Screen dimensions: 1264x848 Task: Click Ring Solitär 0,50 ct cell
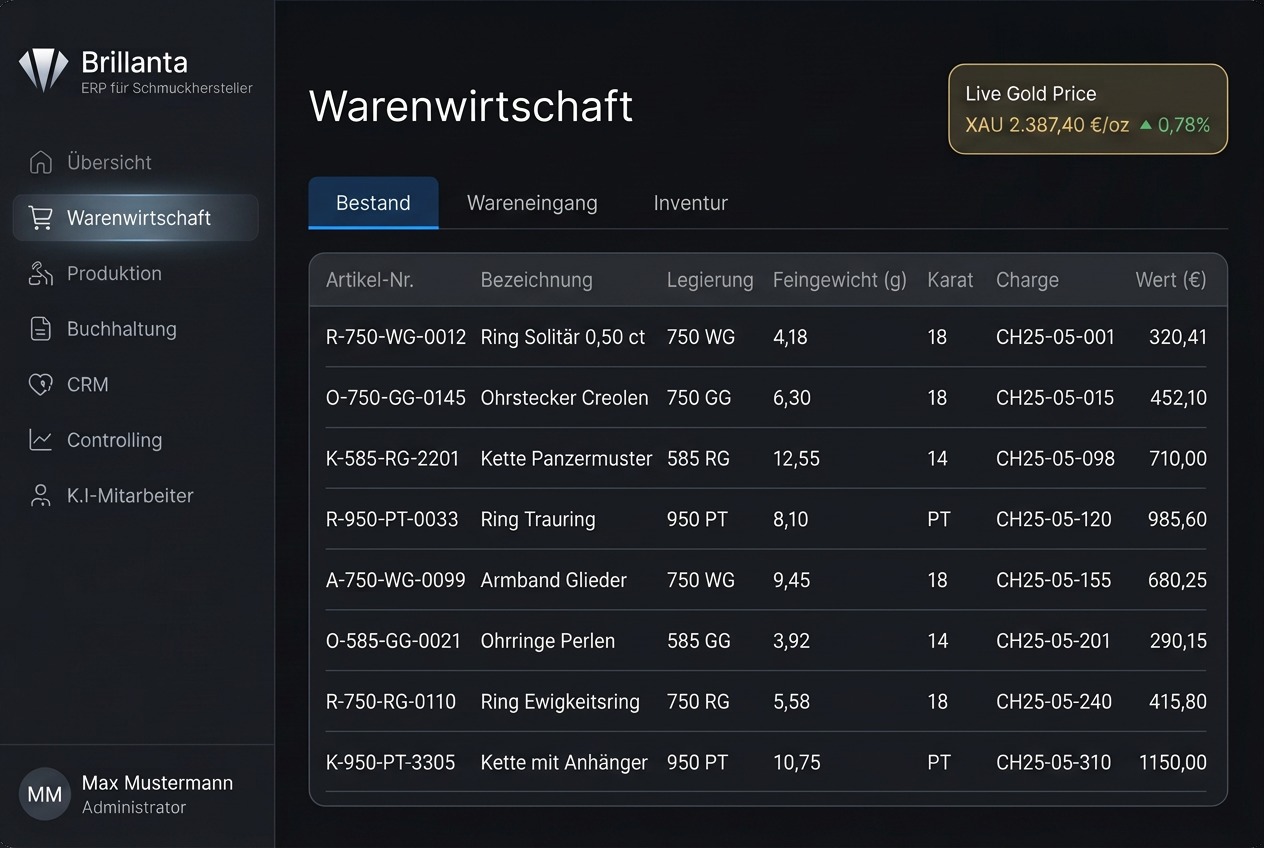tap(563, 337)
